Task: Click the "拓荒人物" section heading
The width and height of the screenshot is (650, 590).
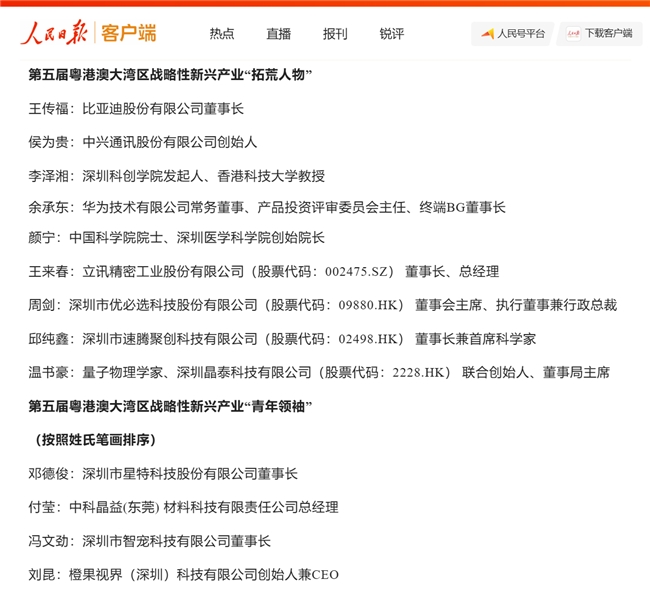Action: [x=171, y=75]
